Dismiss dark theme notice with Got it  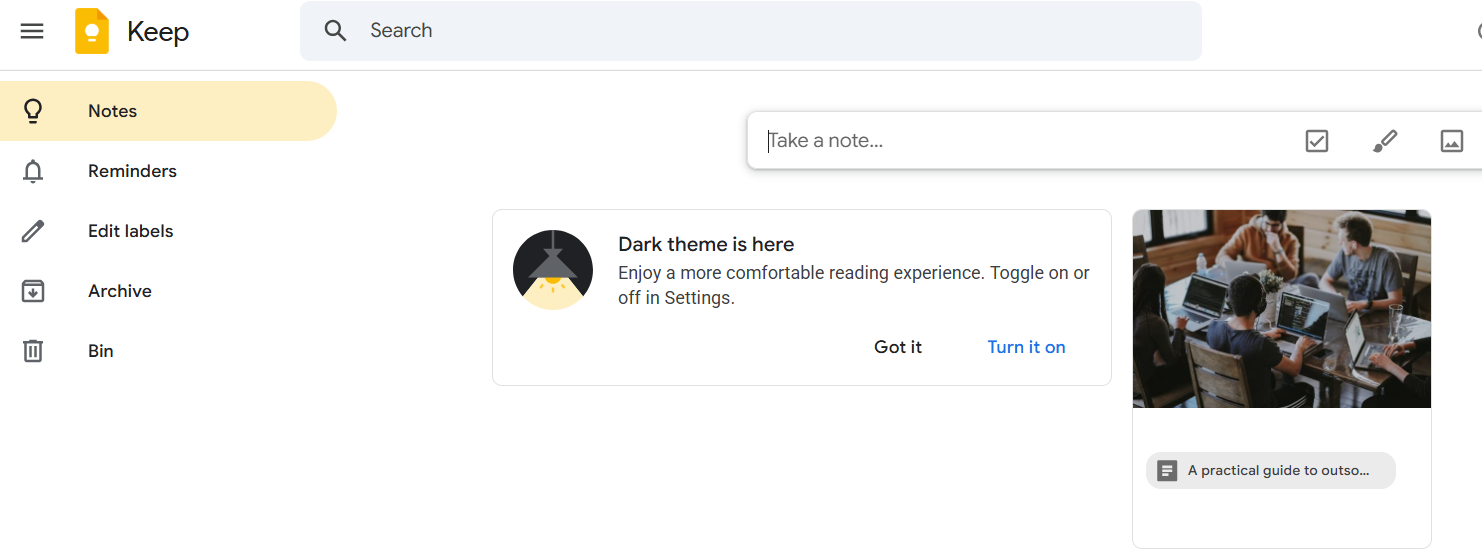pos(898,347)
